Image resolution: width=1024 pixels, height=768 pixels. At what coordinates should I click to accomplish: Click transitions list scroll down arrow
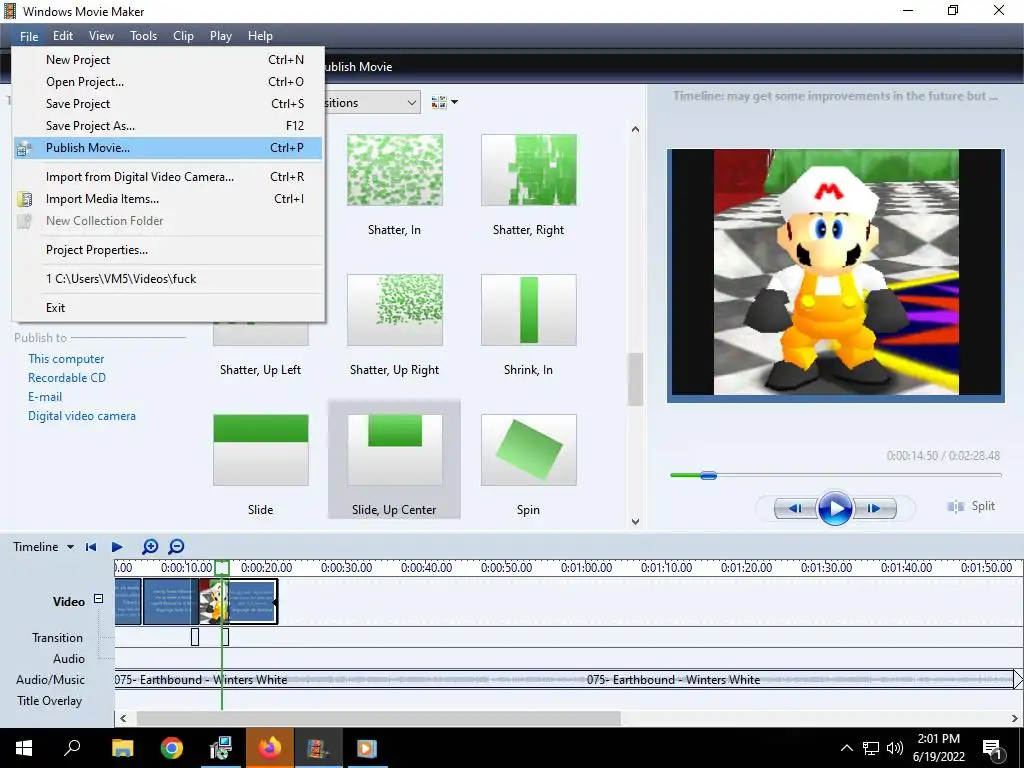point(635,521)
